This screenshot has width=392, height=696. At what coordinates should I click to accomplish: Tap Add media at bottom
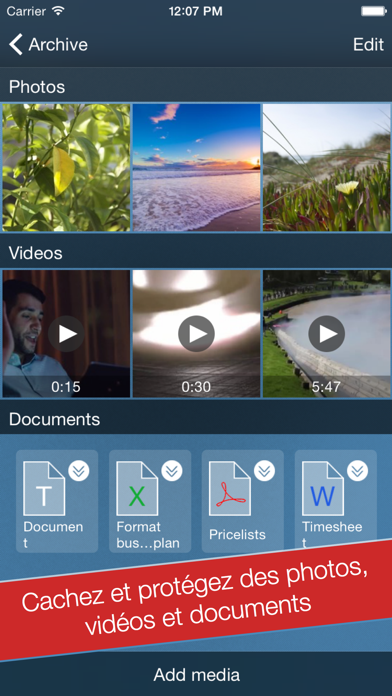(196, 675)
